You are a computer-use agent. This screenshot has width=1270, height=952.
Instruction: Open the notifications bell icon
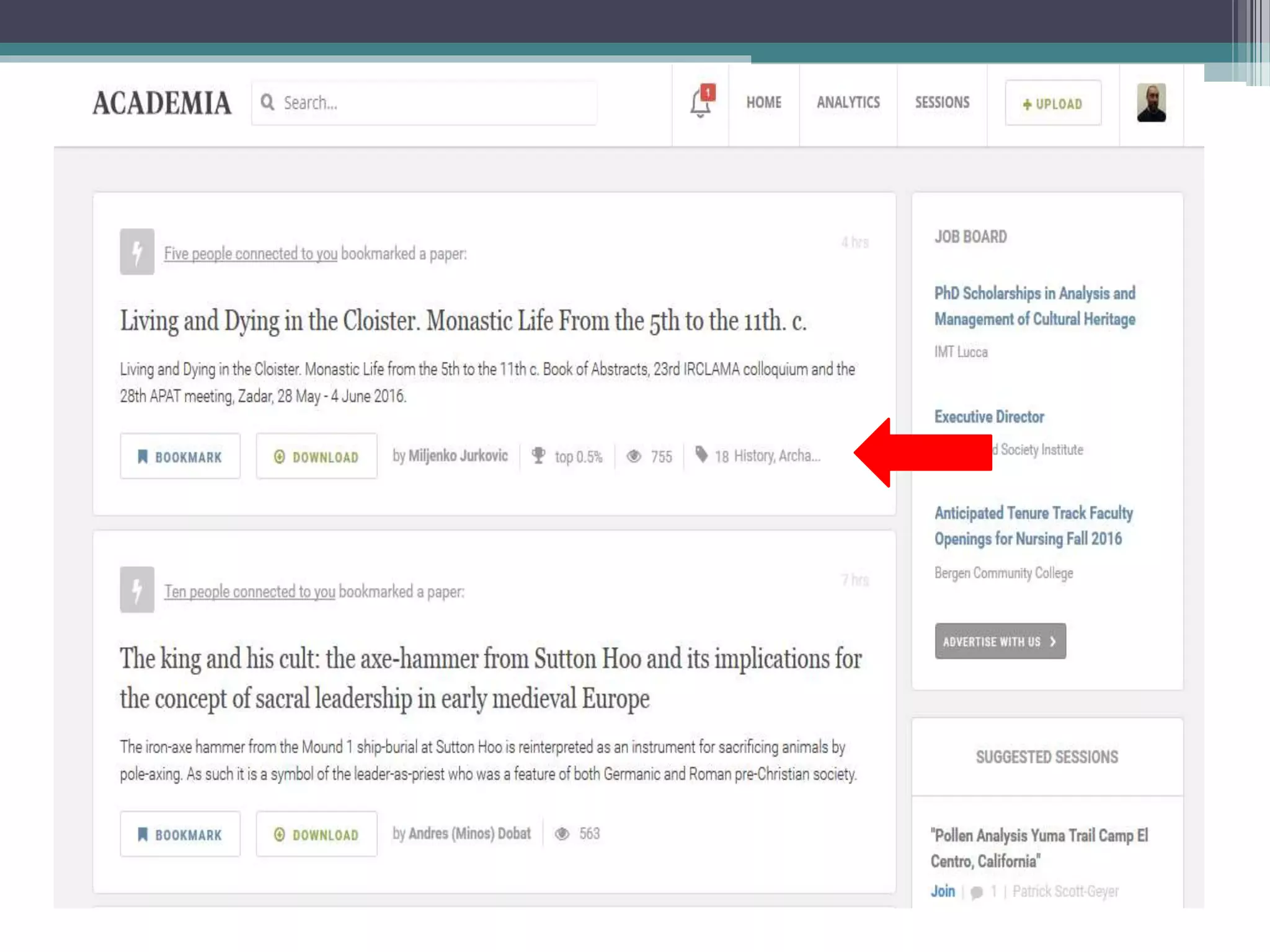(700, 102)
